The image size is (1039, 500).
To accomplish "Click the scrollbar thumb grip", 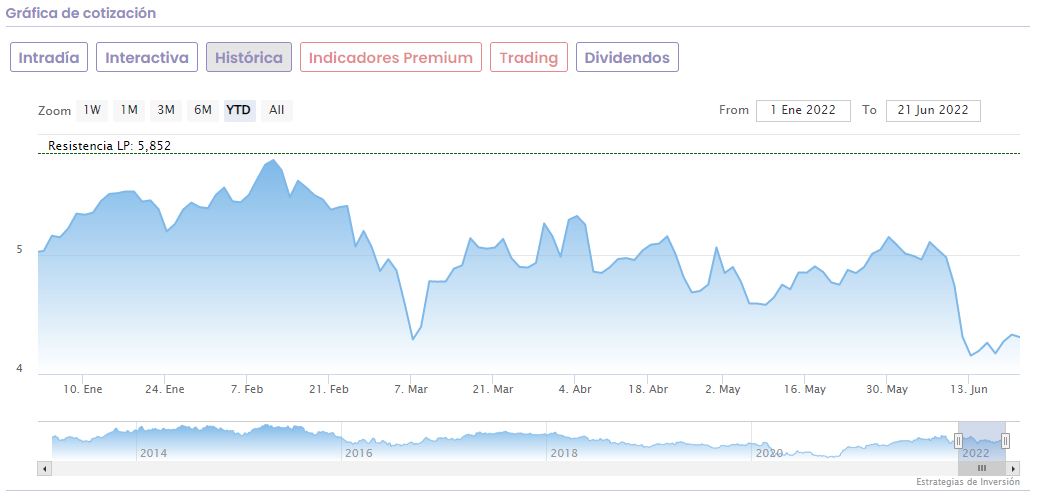I will [x=982, y=468].
